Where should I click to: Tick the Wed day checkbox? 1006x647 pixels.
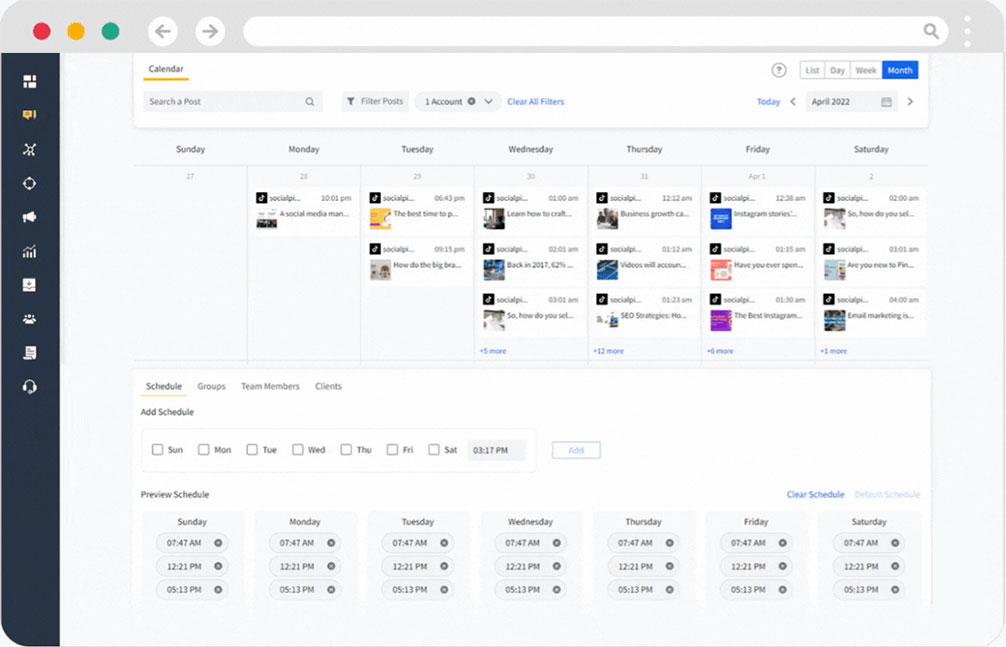tap(298, 450)
